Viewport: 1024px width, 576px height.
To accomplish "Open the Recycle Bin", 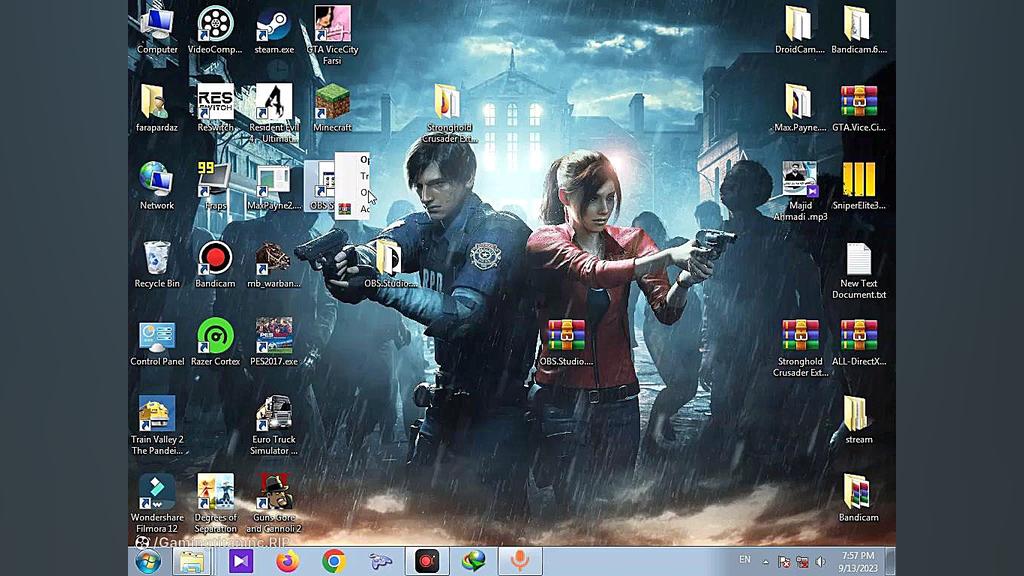I will click(x=157, y=264).
